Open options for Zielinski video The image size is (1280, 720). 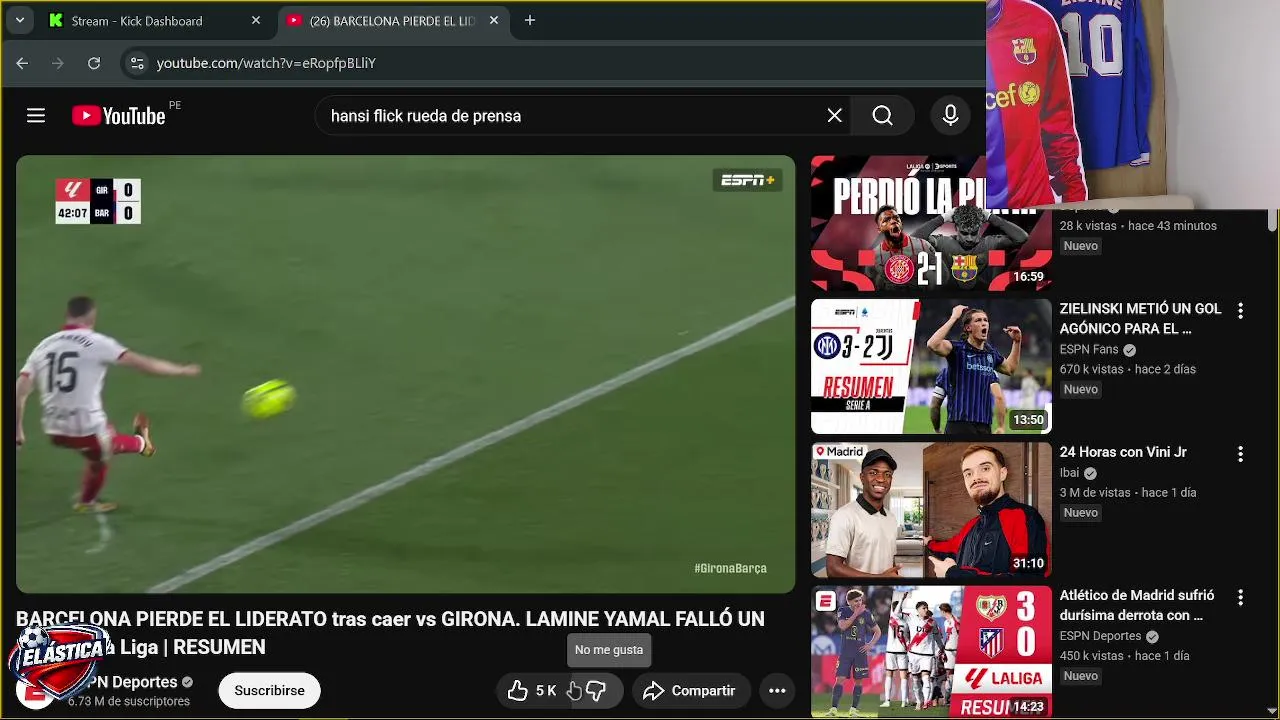click(x=1240, y=311)
